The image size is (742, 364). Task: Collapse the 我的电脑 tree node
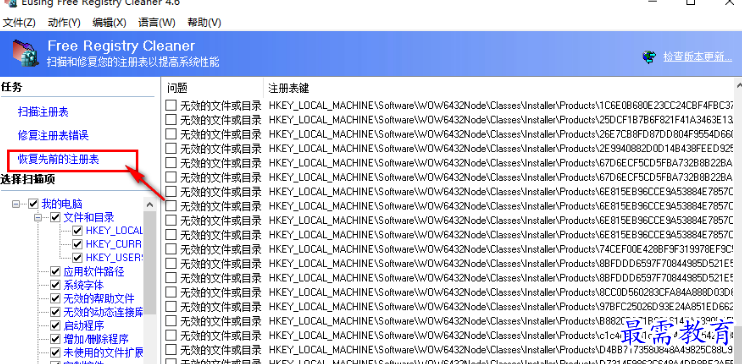coord(16,204)
